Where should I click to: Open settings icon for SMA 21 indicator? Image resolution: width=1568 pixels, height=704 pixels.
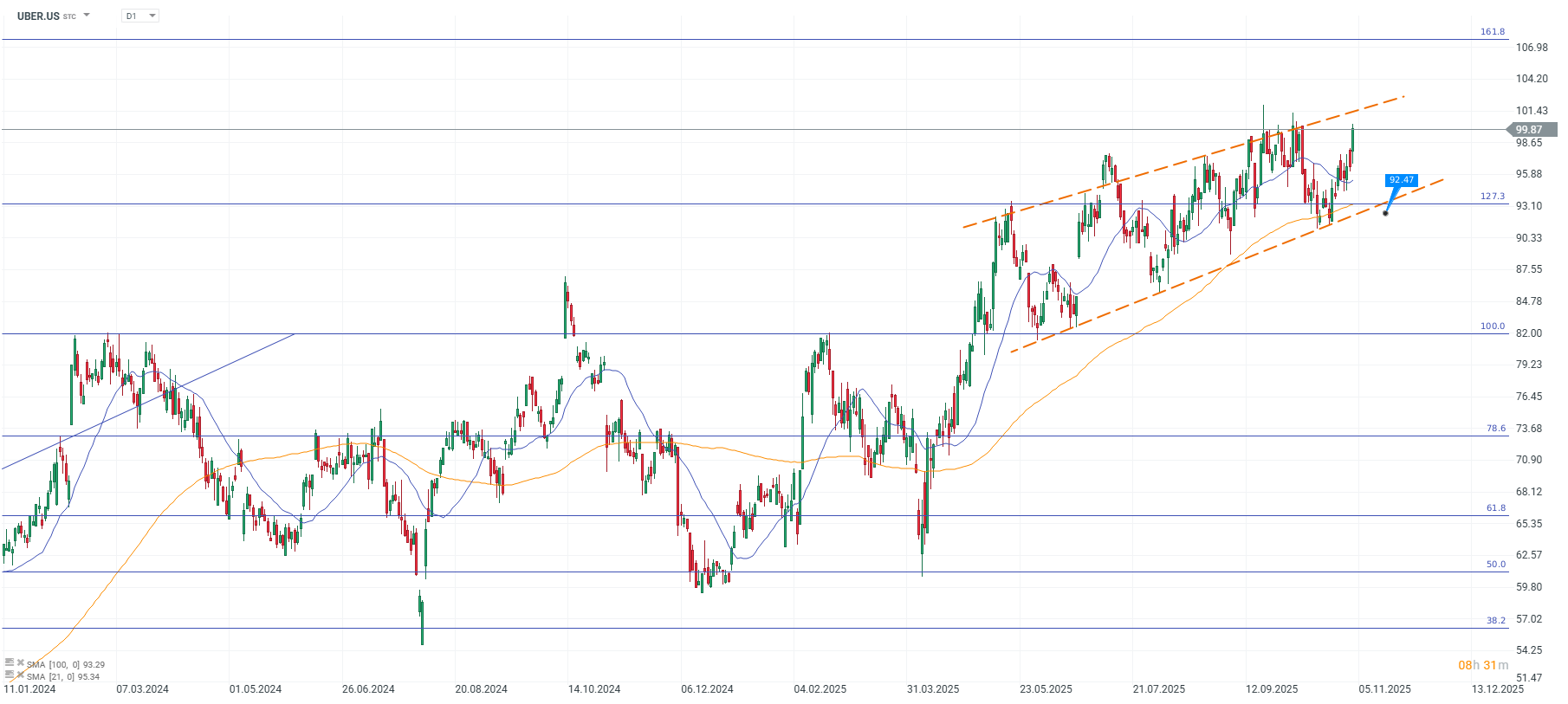(10, 675)
